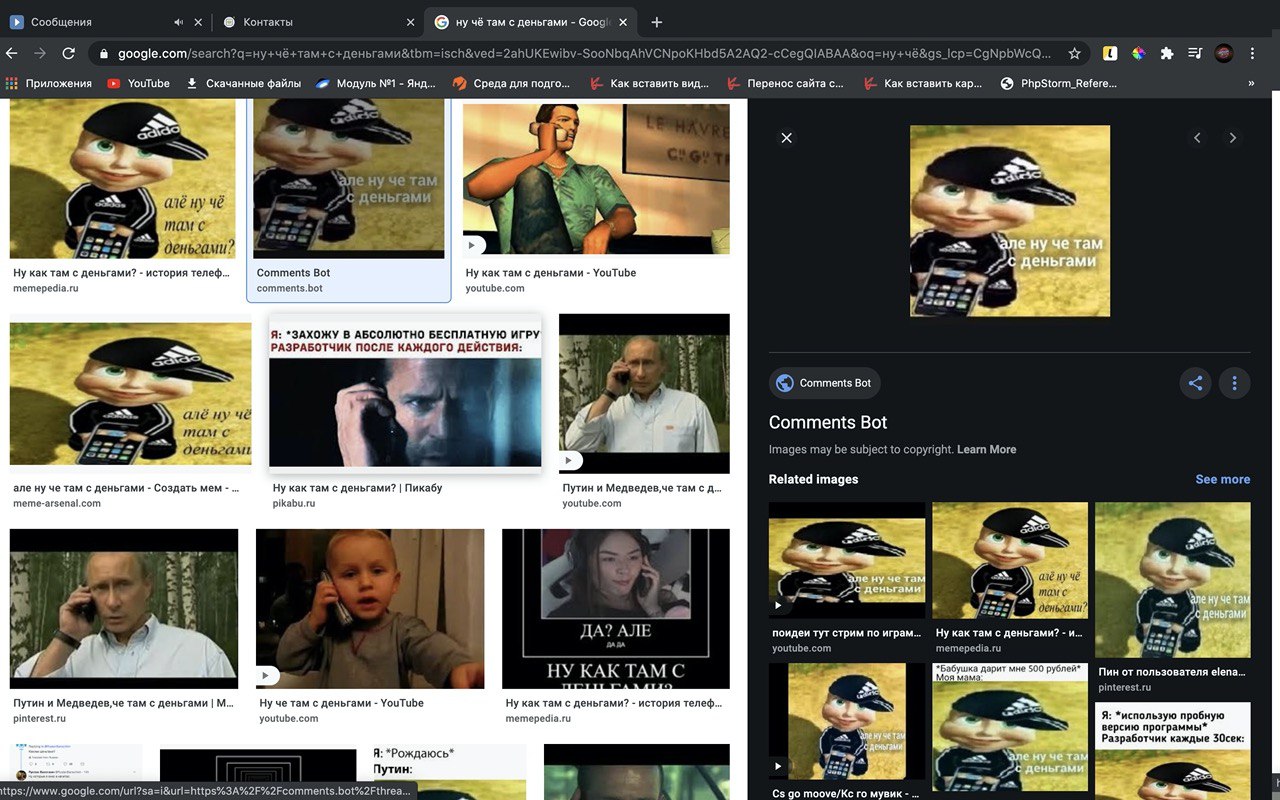Bookmark this page with the star icon
The width and height of the screenshot is (1280, 800).
pyautogui.click(x=1074, y=53)
